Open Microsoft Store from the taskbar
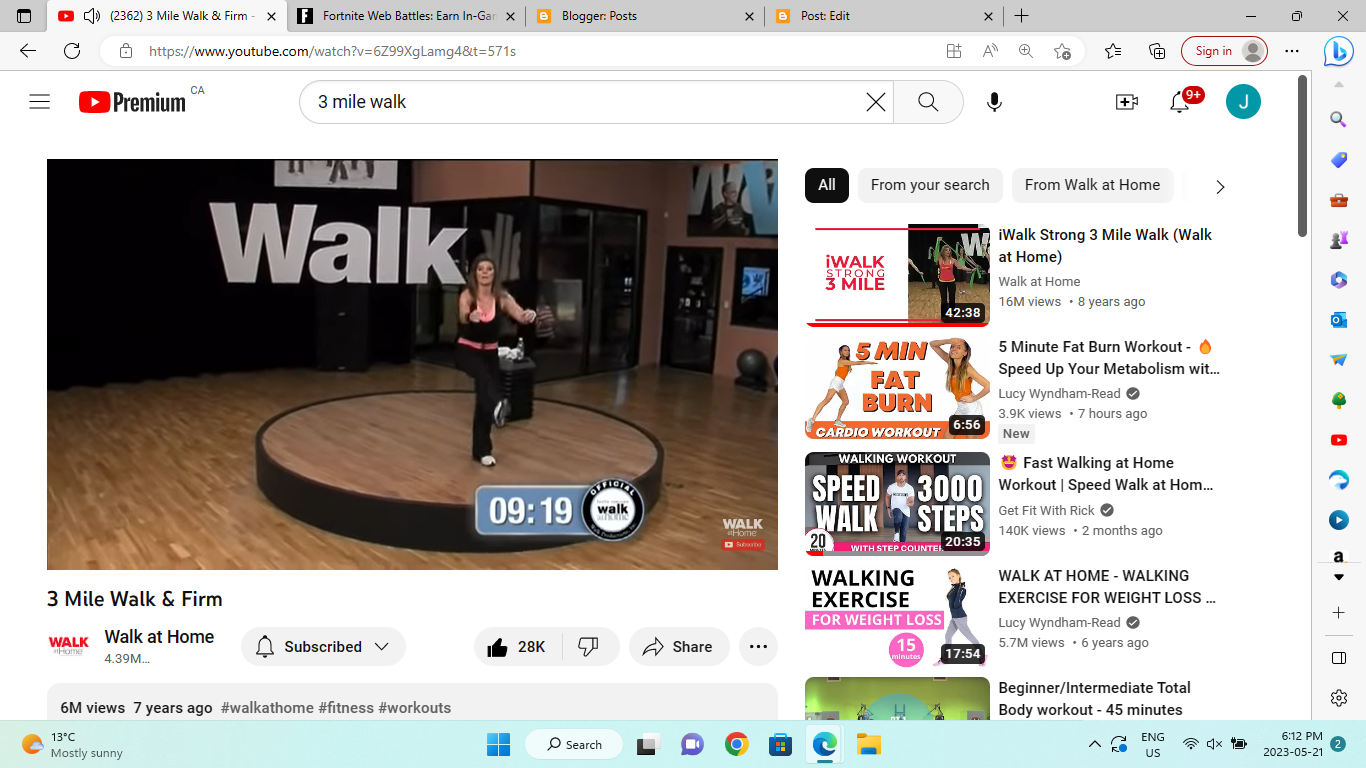Image resolution: width=1366 pixels, height=768 pixels. tap(781, 744)
